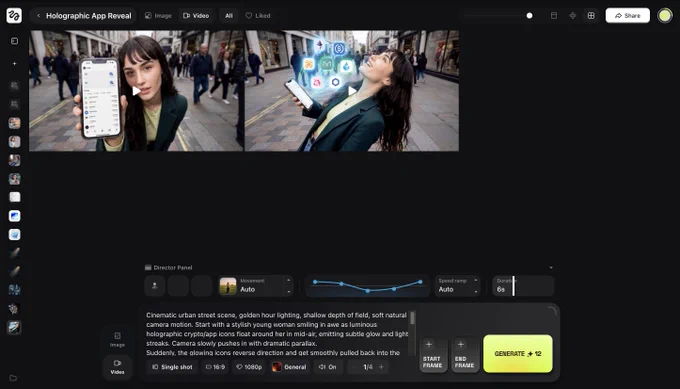Click the Share button

pyautogui.click(x=628, y=16)
